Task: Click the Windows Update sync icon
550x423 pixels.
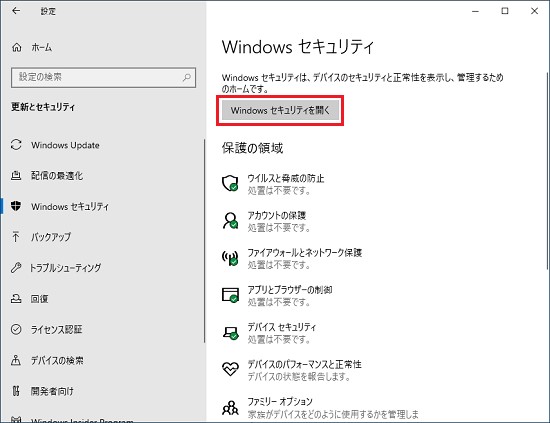Action: pos(16,145)
